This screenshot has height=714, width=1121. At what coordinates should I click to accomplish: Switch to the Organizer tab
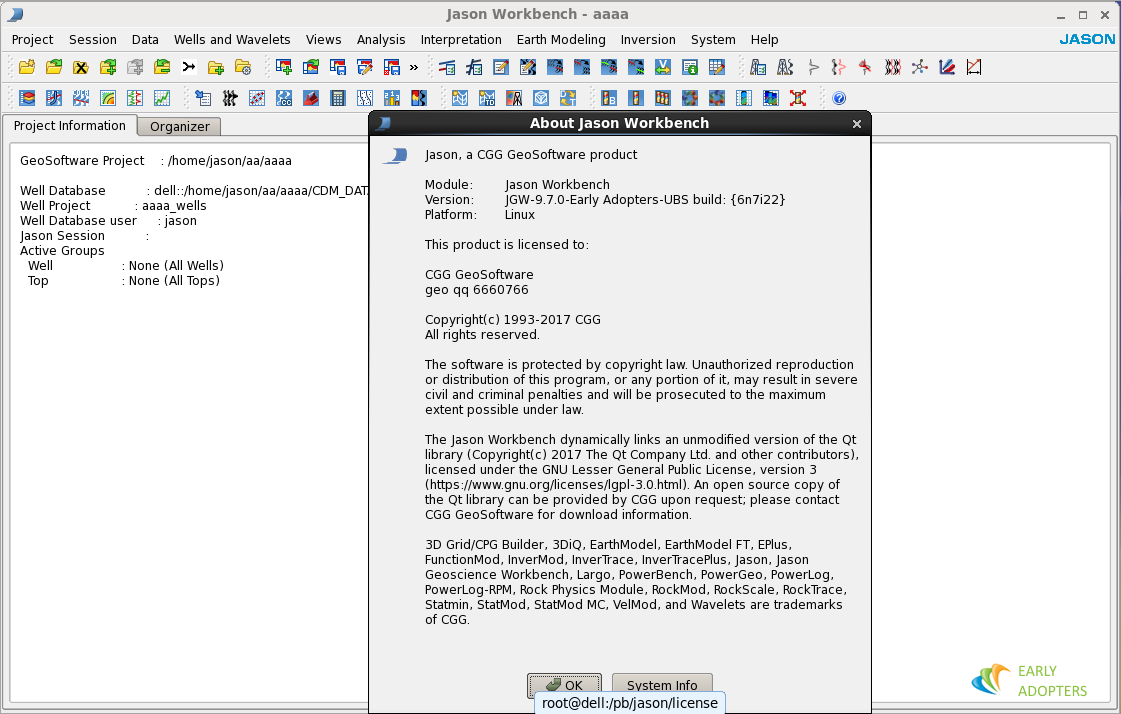point(179,127)
